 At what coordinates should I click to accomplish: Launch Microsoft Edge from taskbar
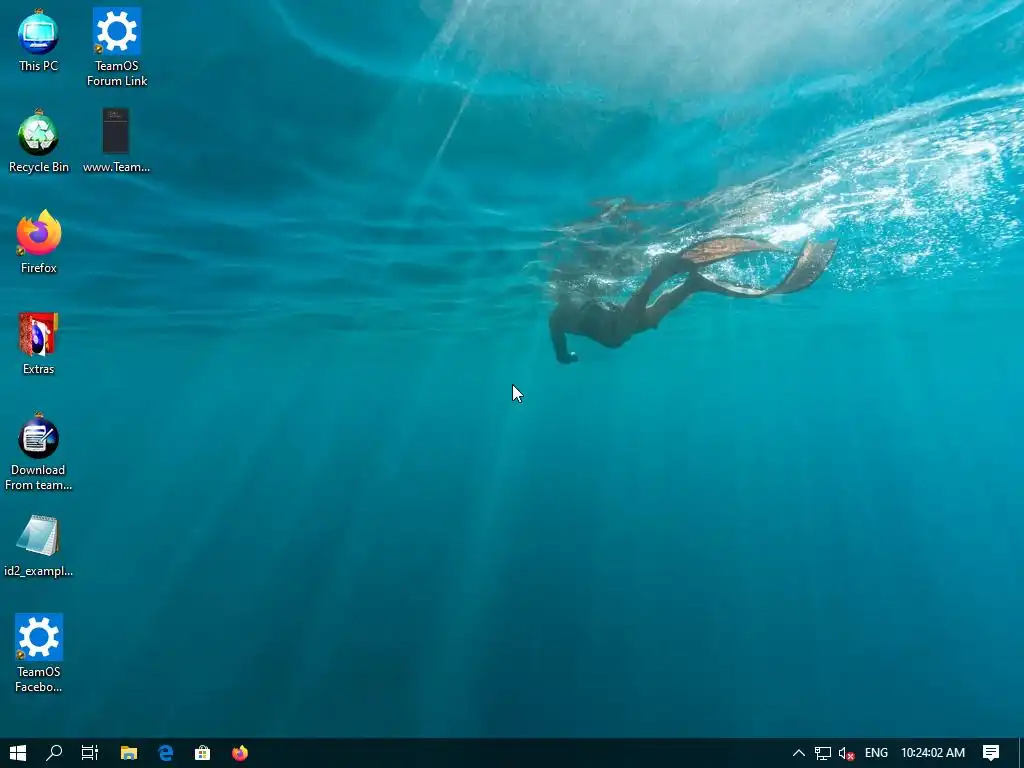click(x=166, y=753)
